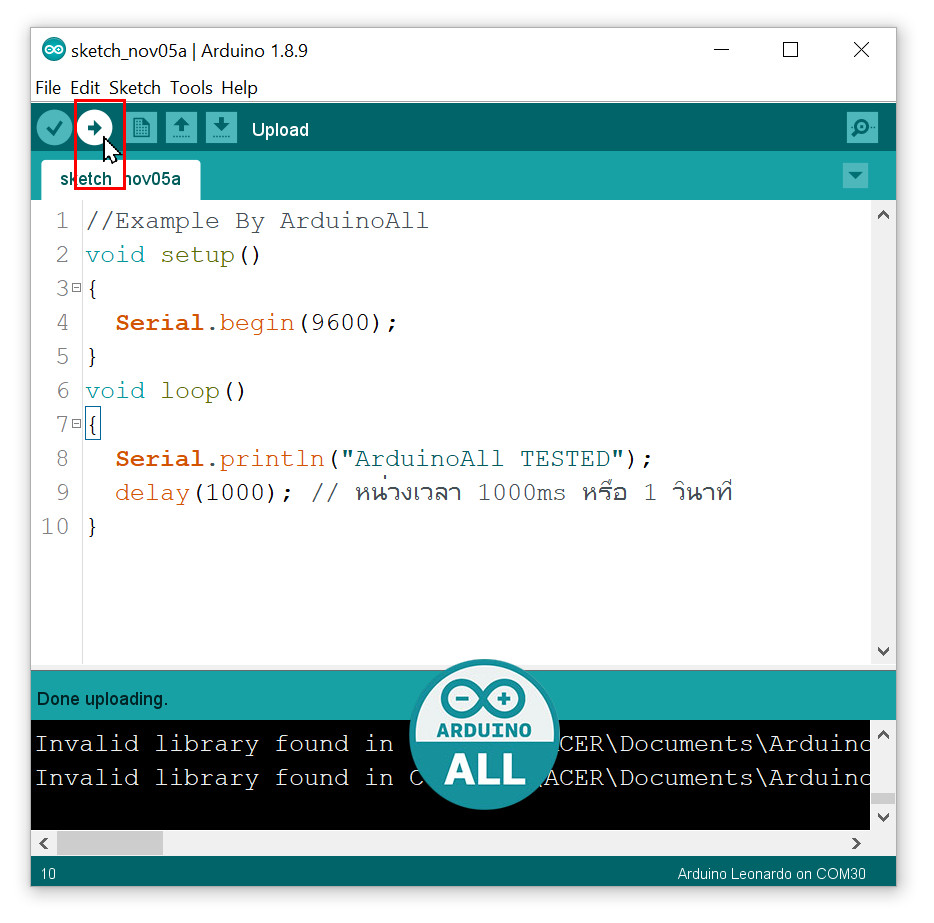Open the tab options dropdown arrow
This screenshot has width=934, height=923.
[855, 176]
